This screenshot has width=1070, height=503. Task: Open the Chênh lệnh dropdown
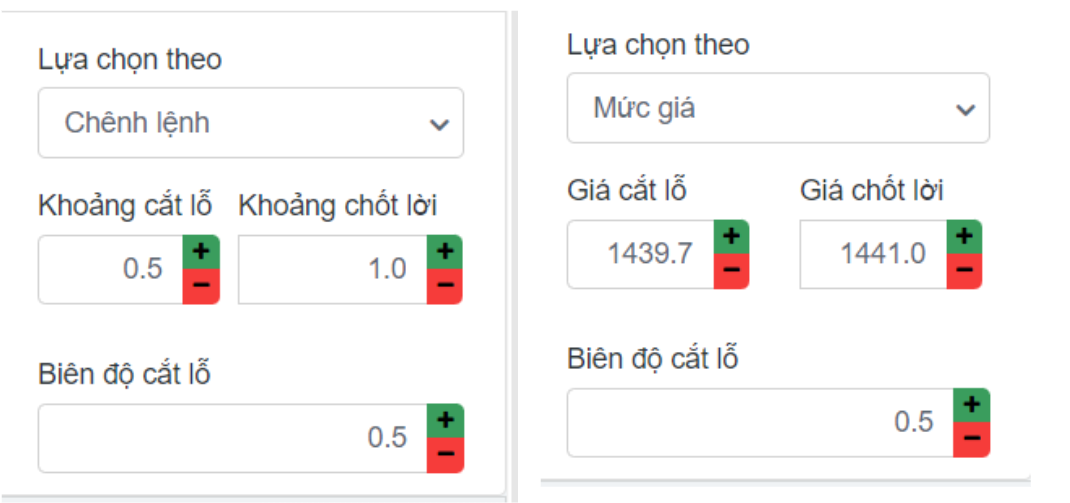point(250,123)
